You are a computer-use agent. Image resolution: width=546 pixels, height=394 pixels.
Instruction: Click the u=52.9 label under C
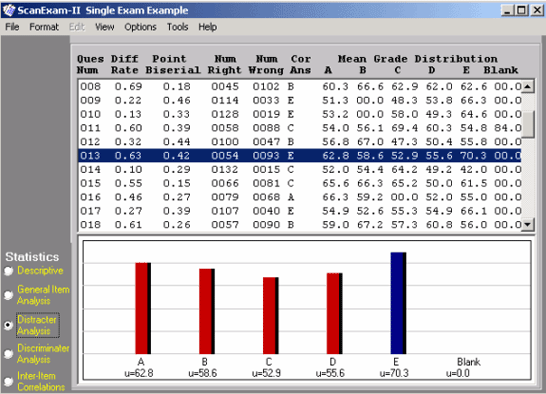266,373
